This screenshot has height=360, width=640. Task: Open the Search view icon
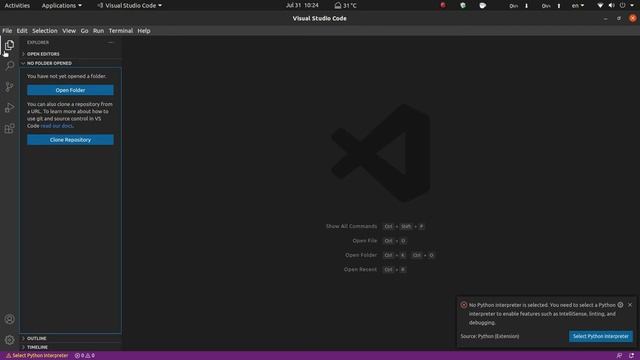click(x=9, y=66)
